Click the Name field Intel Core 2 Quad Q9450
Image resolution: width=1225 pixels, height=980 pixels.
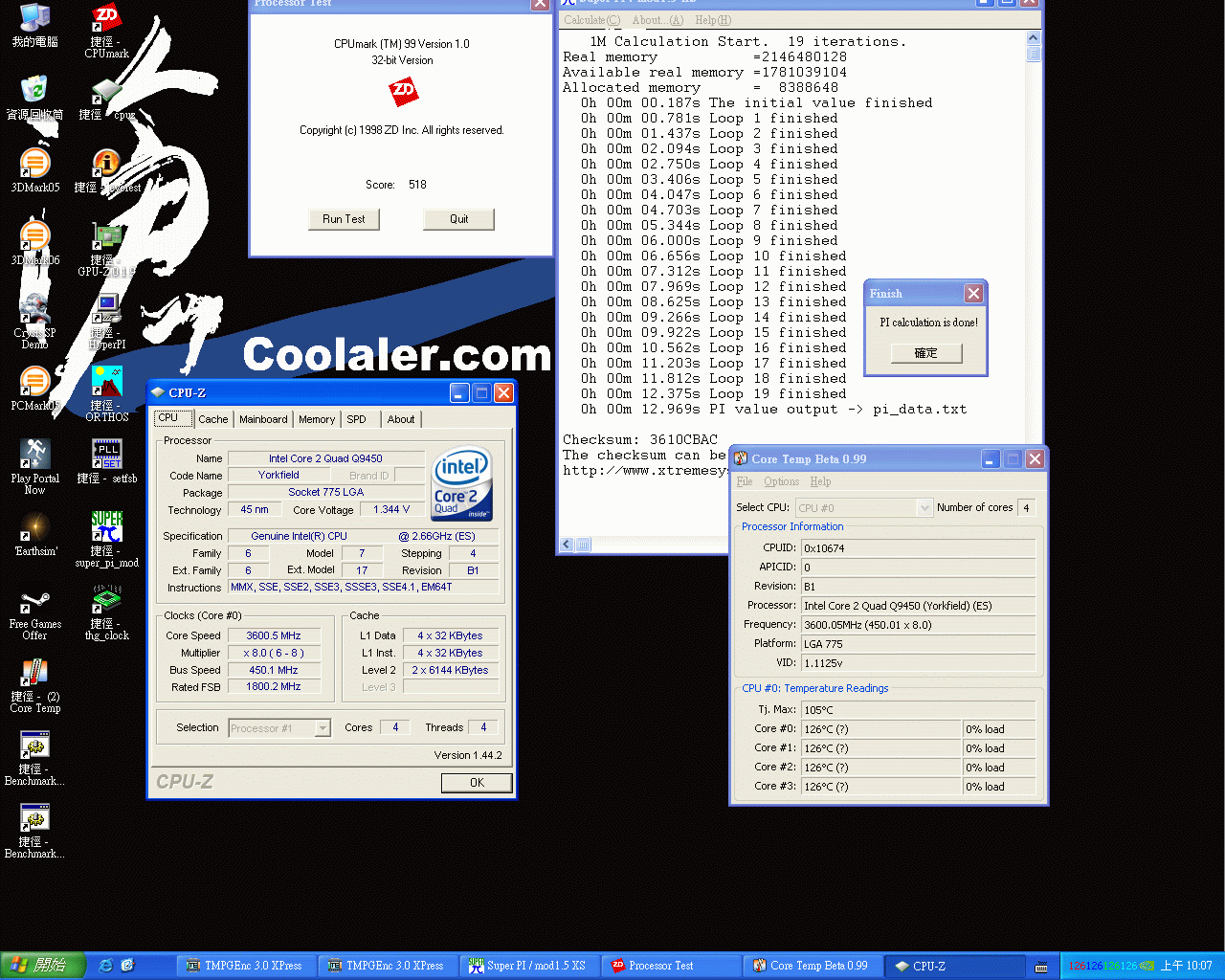point(325,458)
